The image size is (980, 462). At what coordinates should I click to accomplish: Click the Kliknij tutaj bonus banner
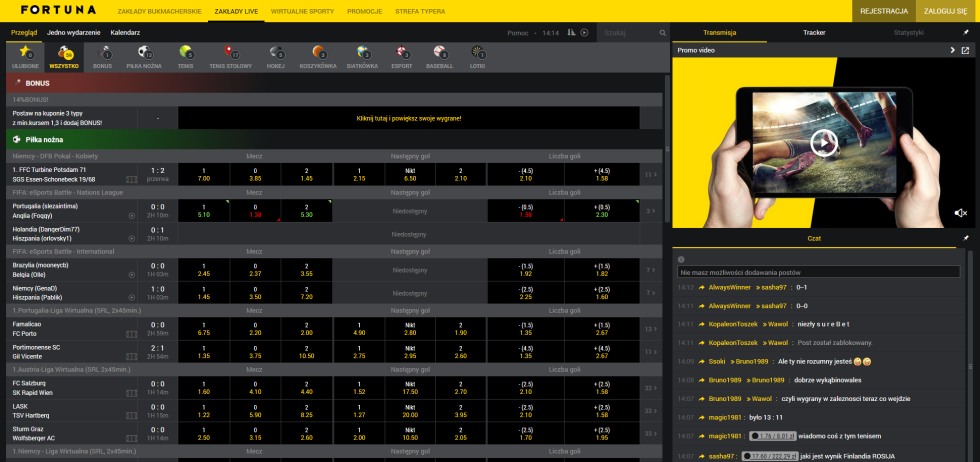[409, 118]
